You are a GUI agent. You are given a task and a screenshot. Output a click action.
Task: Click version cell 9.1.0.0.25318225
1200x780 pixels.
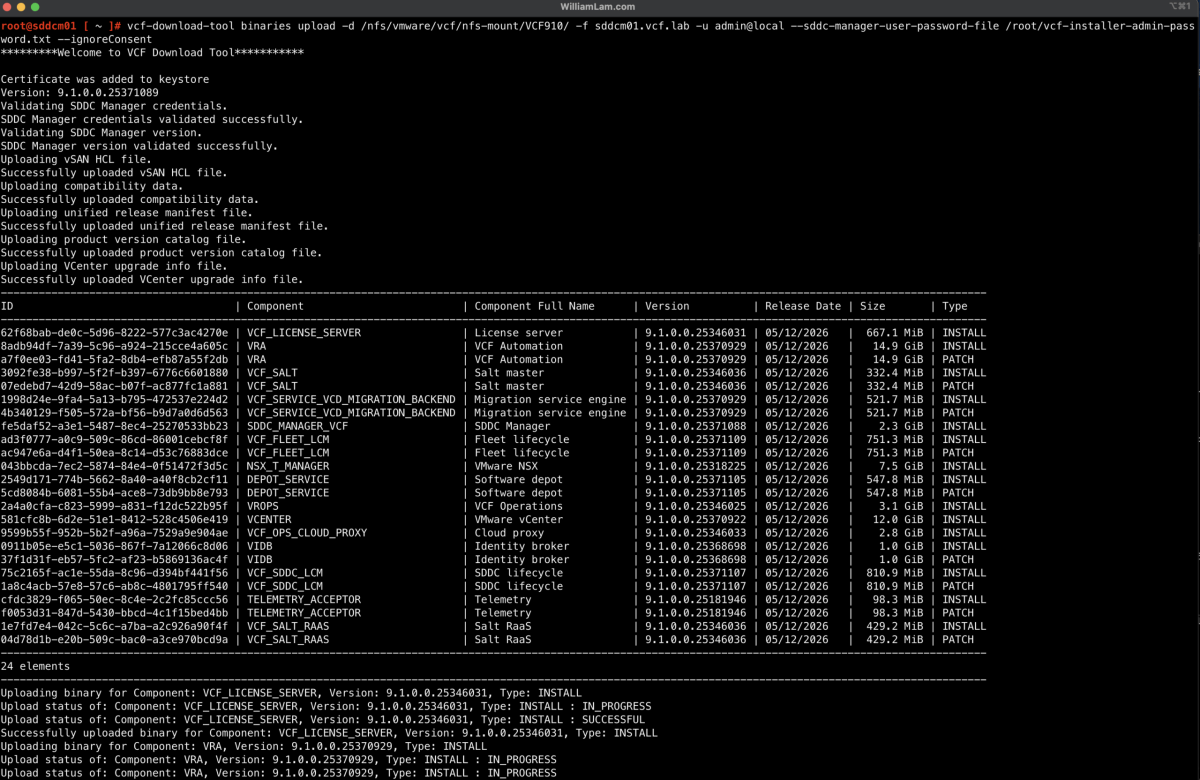click(696, 466)
